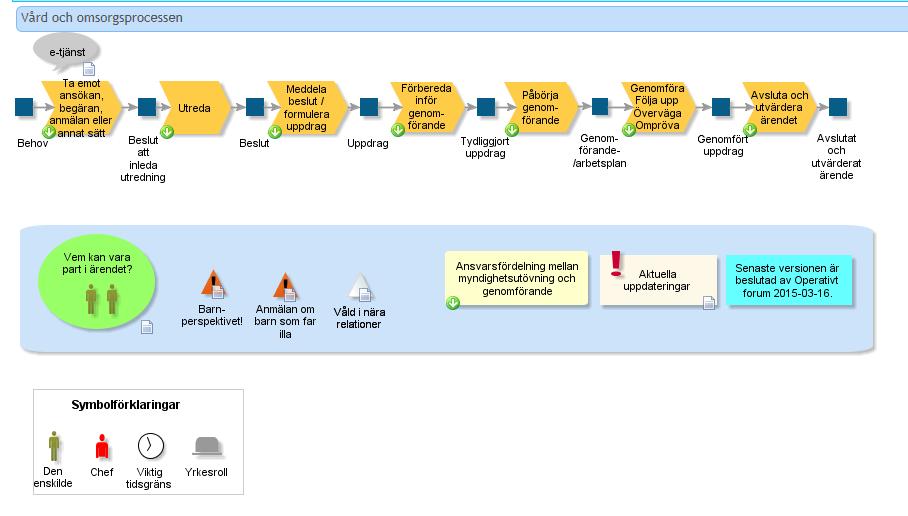Image resolution: width=908 pixels, height=516 pixels.
Task: Open the 'Anmälan om barn som far illa' icon
Action: coord(285,287)
